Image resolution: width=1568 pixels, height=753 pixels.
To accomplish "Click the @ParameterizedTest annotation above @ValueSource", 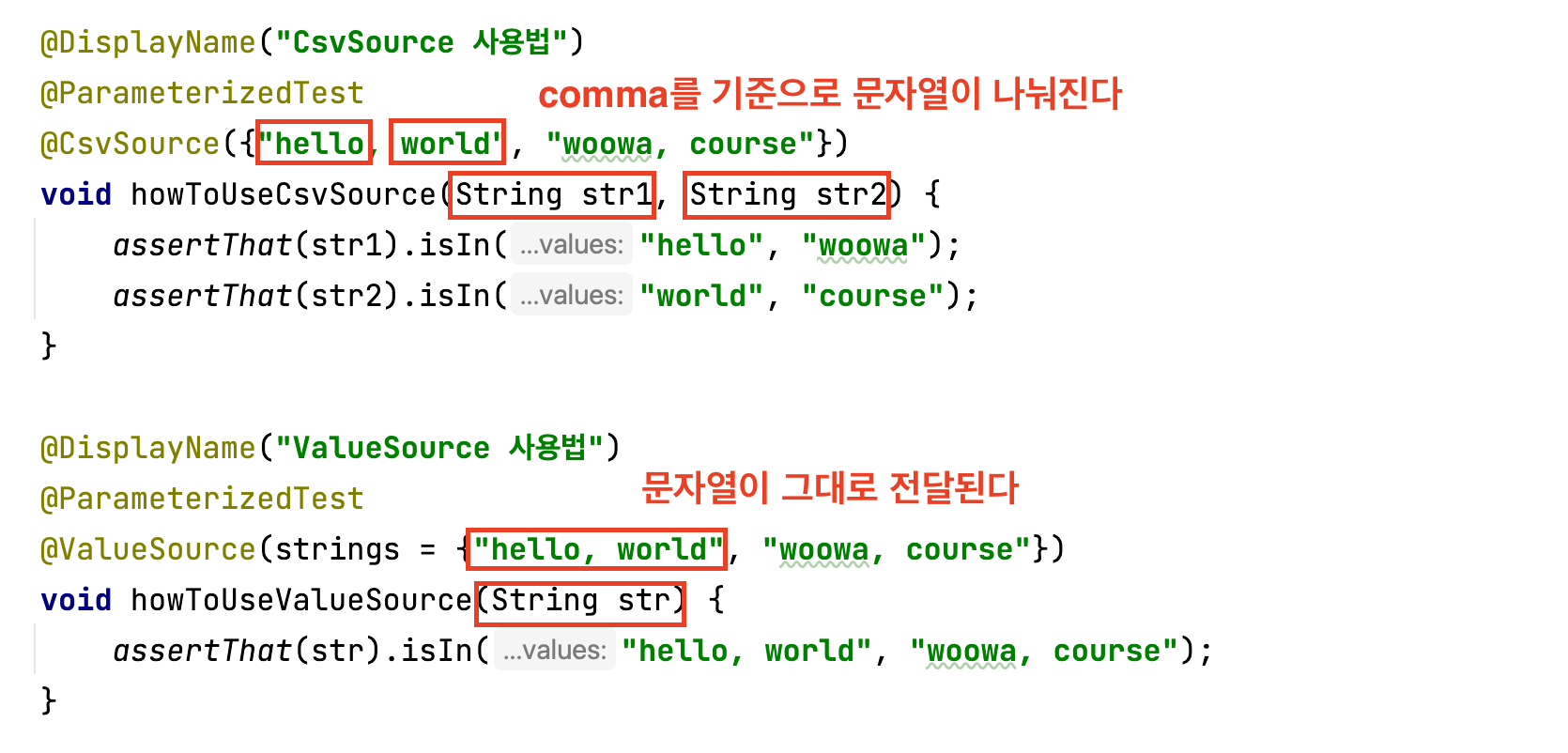I will (x=202, y=499).
